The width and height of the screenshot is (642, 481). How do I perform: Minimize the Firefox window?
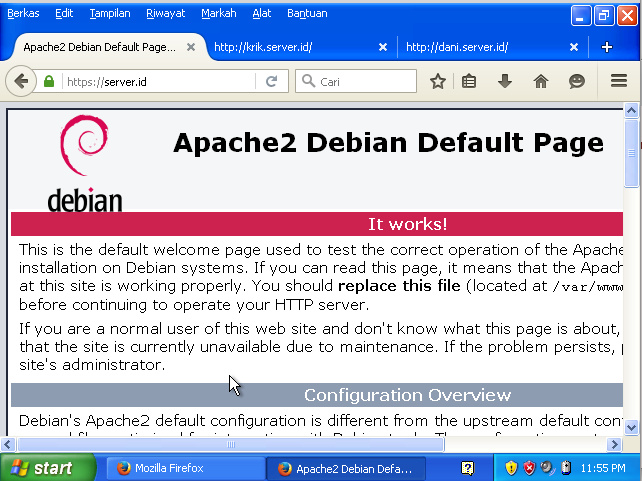[581, 16]
